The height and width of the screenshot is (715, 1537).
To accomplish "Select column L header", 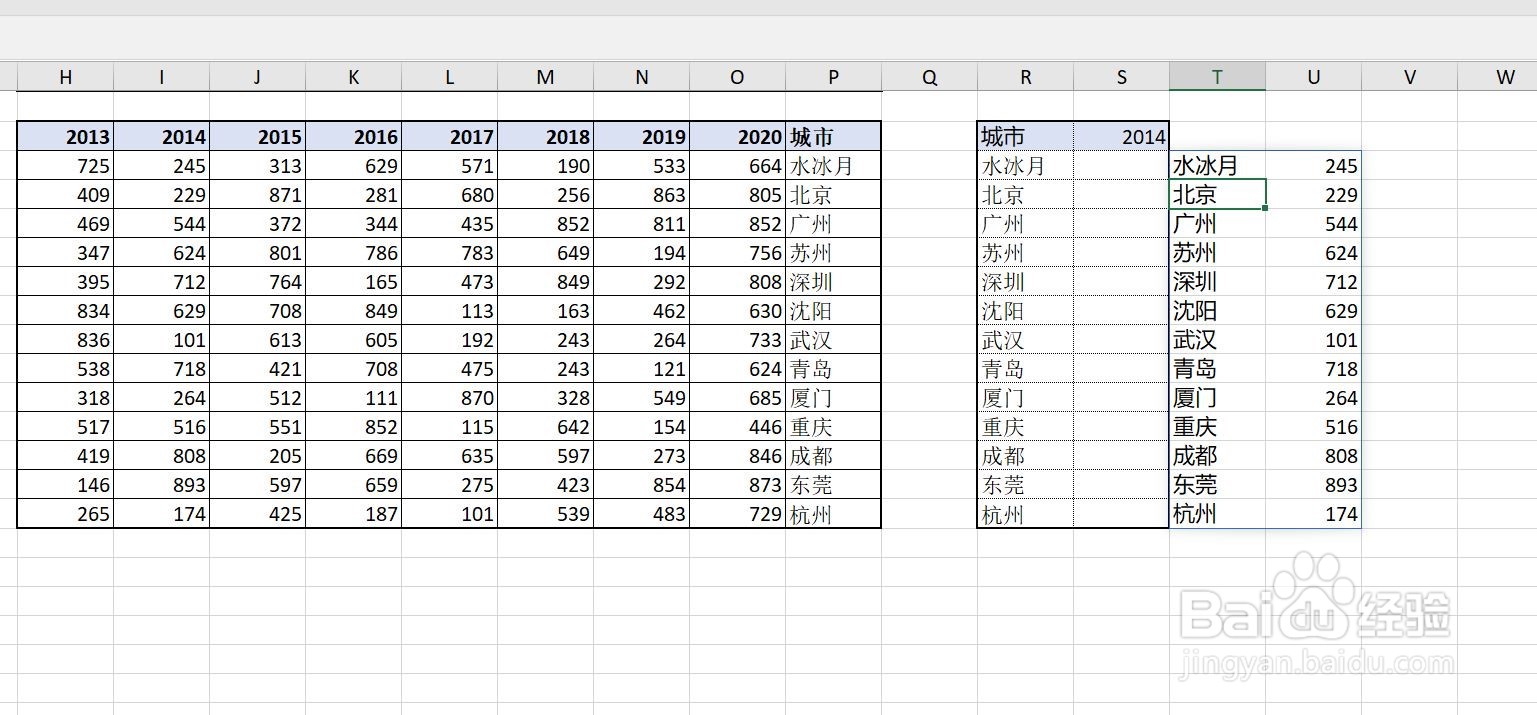I will [x=449, y=77].
